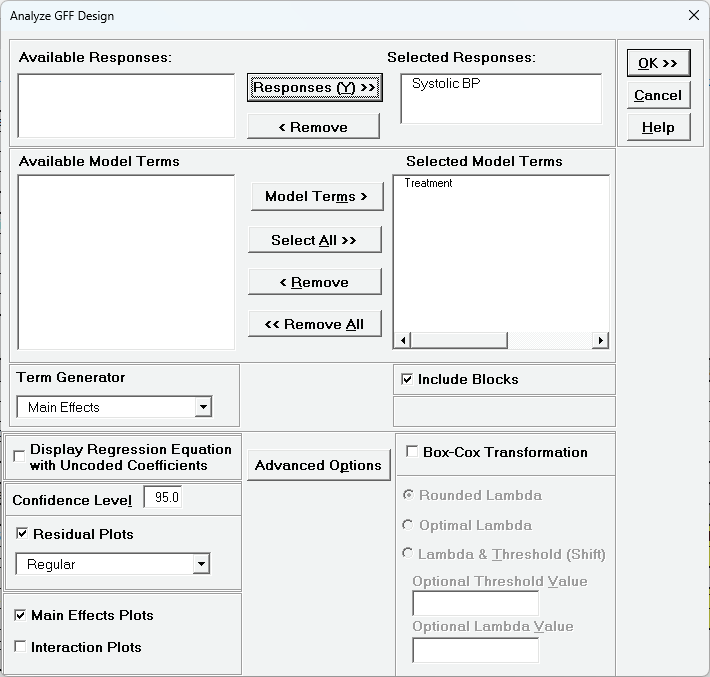Click the Responses (Y) >> button
Image resolution: width=710 pixels, height=677 pixels.
click(x=314, y=88)
